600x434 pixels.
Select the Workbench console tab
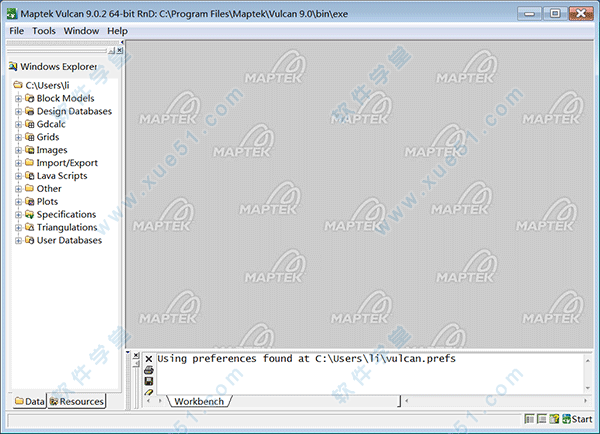[x=199, y=401]
